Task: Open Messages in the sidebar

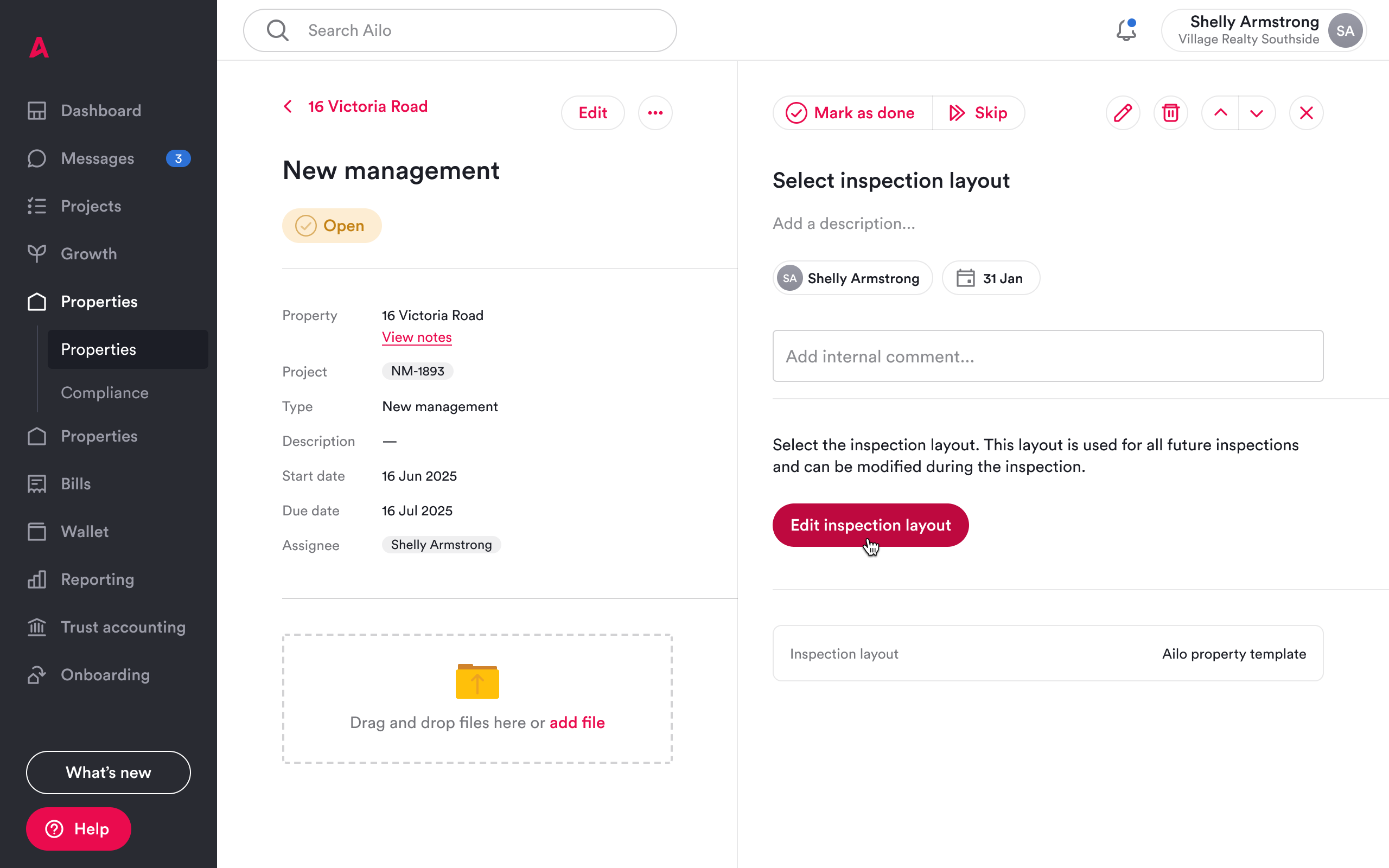Action: point(98,158)
